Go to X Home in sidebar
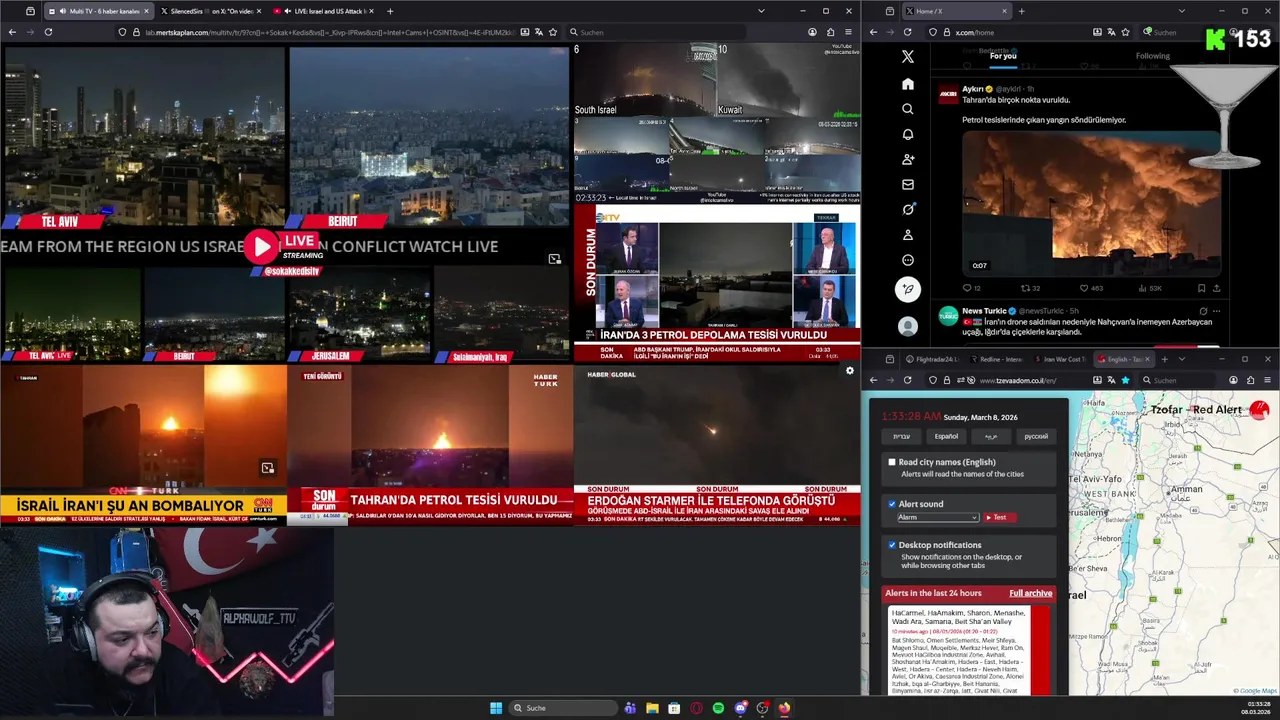 click(908, 84)
